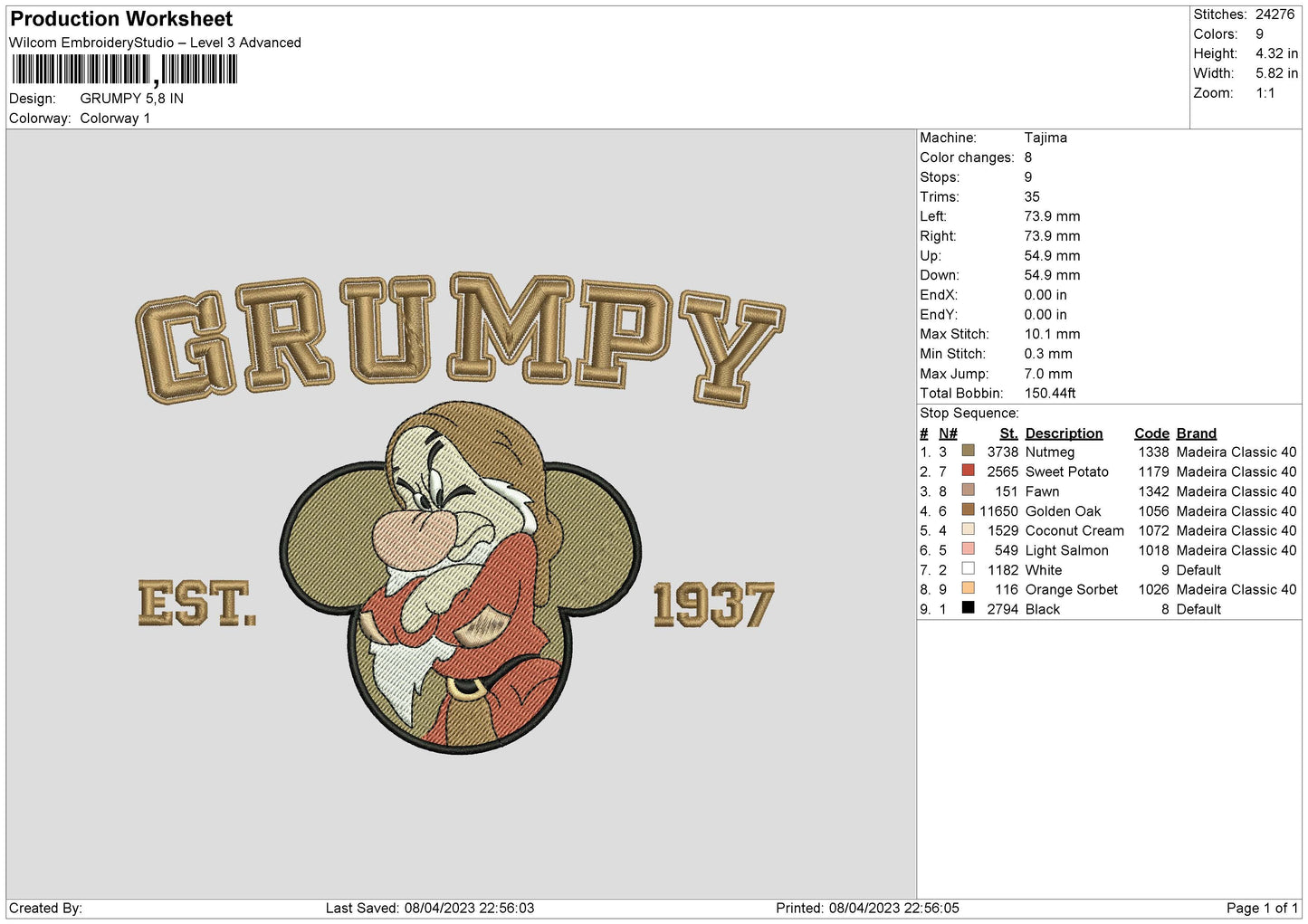Click the Production Worksheet title
The image size is (1308, 924).
(x=121, y=19)
